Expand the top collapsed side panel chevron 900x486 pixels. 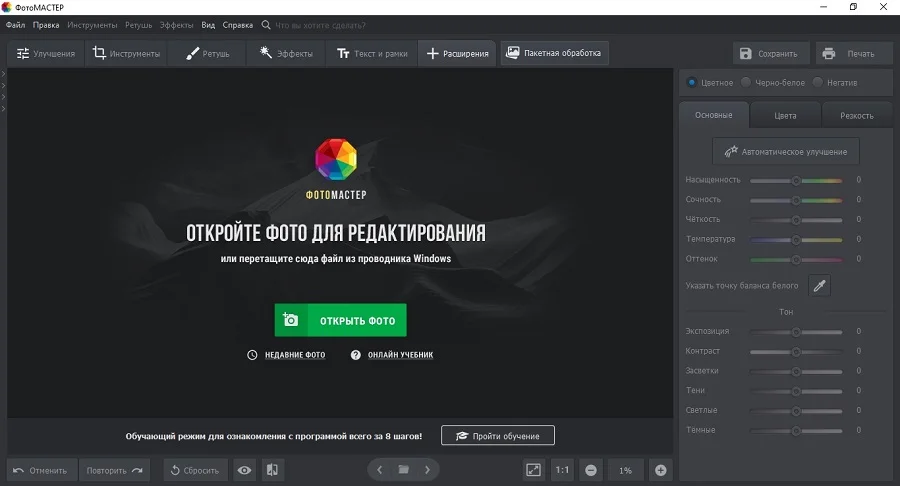3,74
